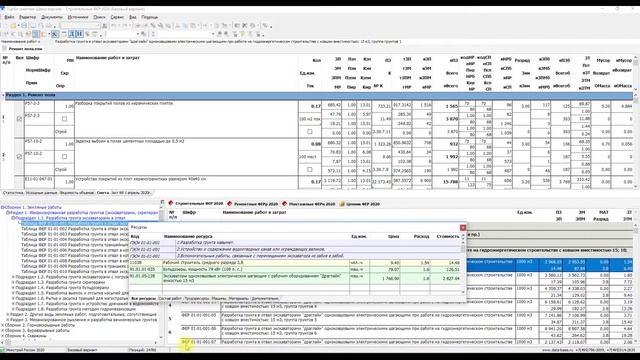Open the Сервис menu
This screenshot has width=640, height=360.
[x=117, y=17]
